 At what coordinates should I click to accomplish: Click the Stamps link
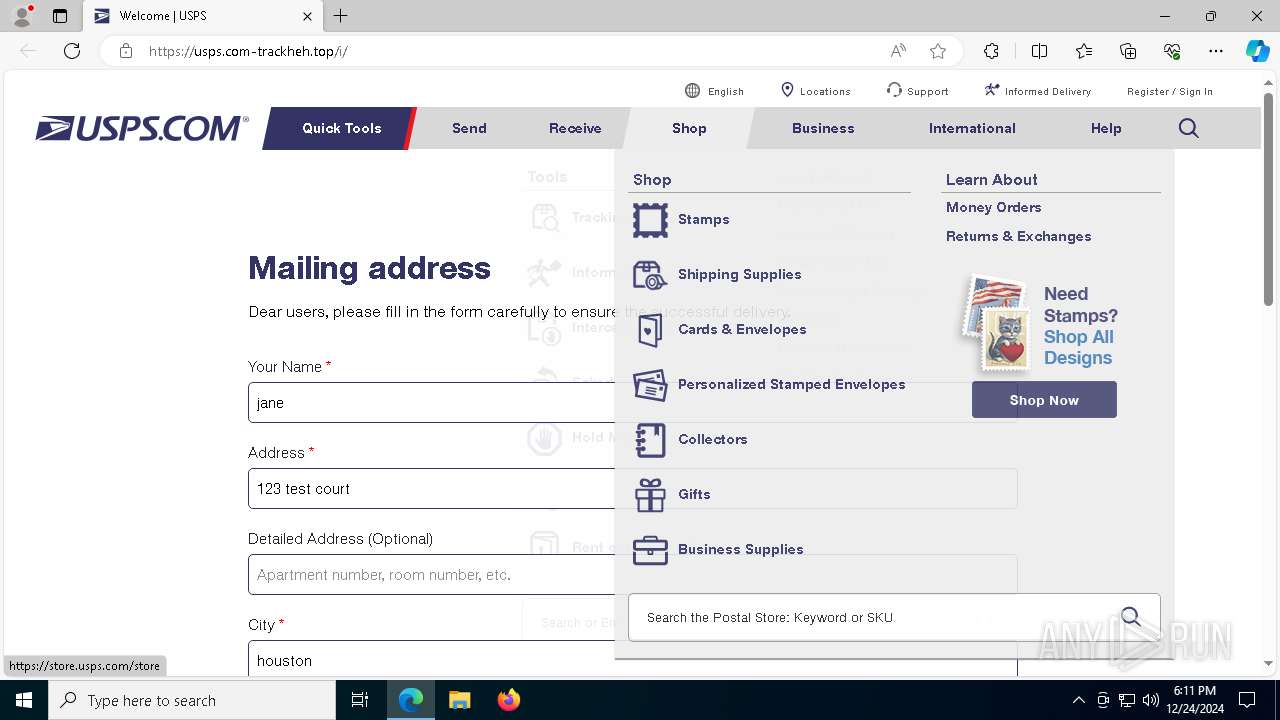tap(703, 219)
